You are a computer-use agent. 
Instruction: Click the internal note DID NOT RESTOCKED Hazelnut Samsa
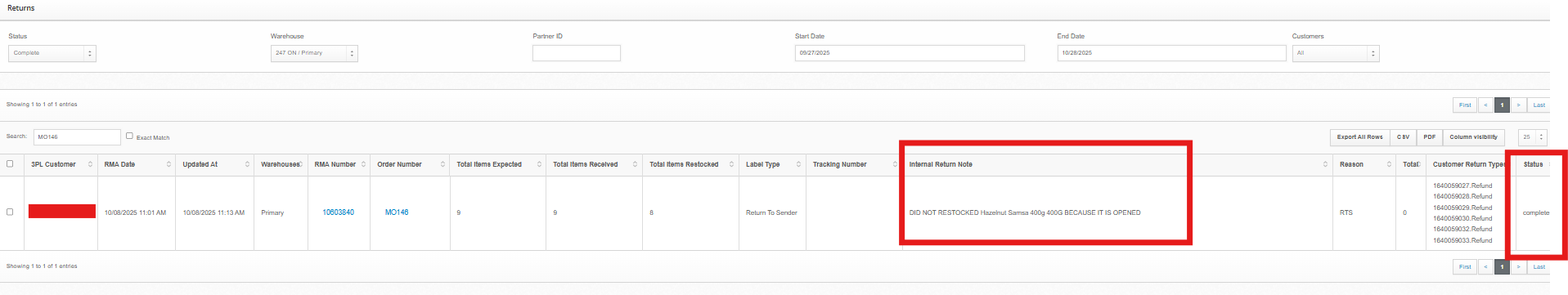[x=1025, y=212]
